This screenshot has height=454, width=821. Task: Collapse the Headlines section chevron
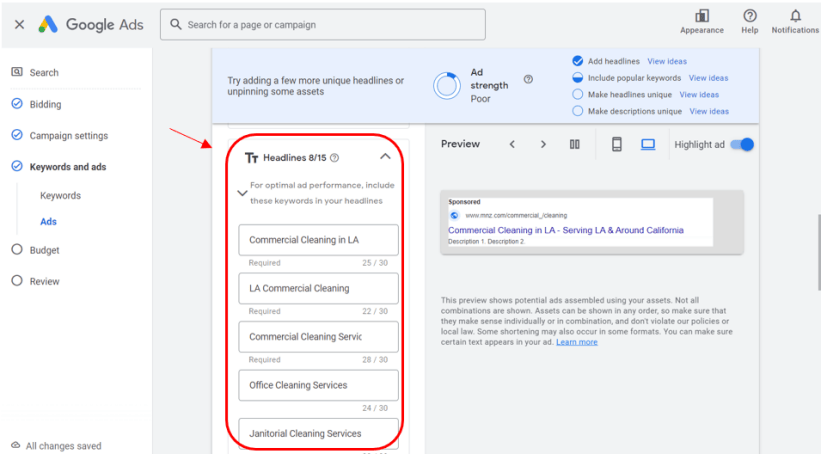coord(385,157)
